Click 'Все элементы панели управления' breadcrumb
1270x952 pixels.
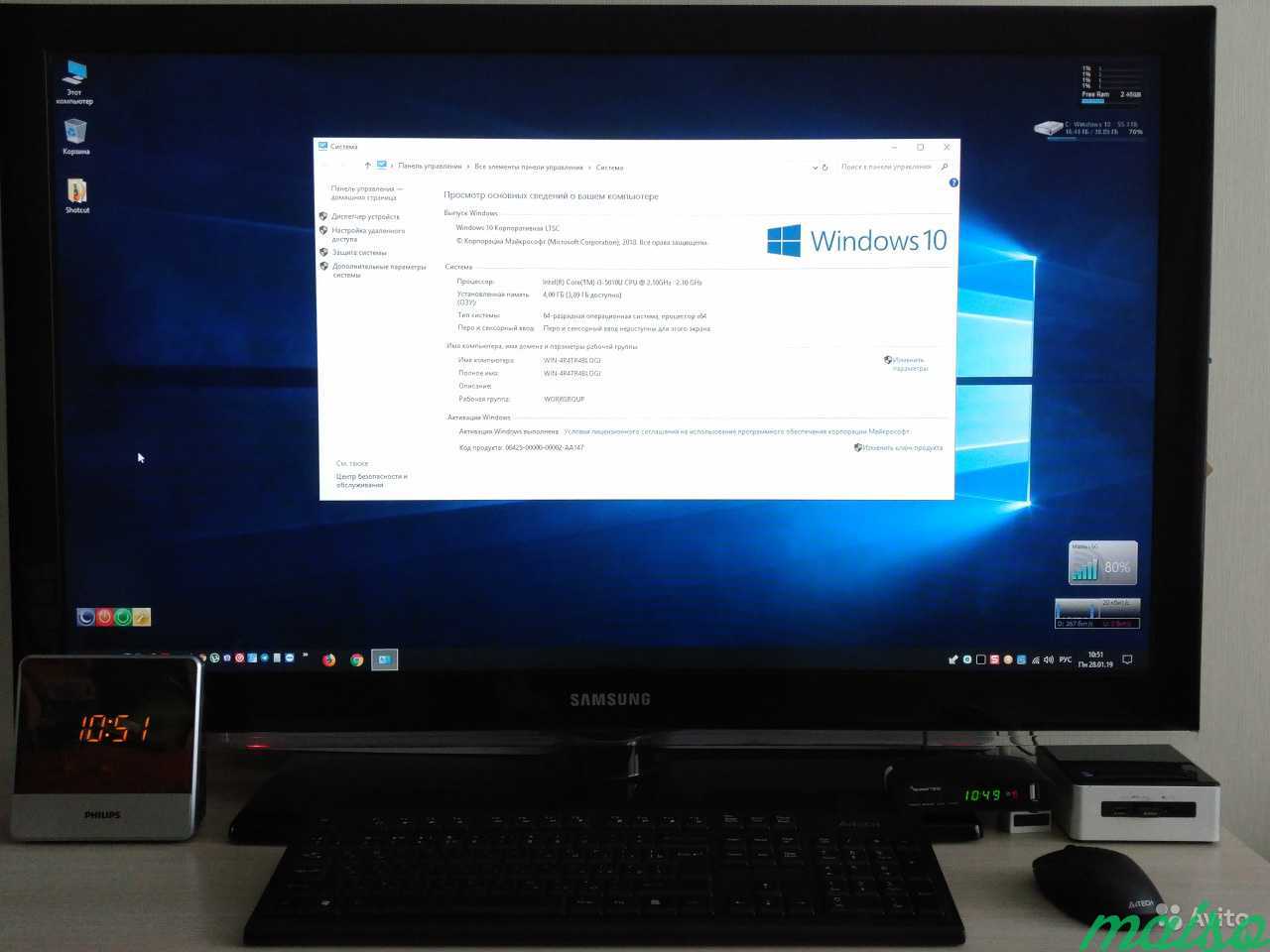pyautogui.click(x=529, y=168)
